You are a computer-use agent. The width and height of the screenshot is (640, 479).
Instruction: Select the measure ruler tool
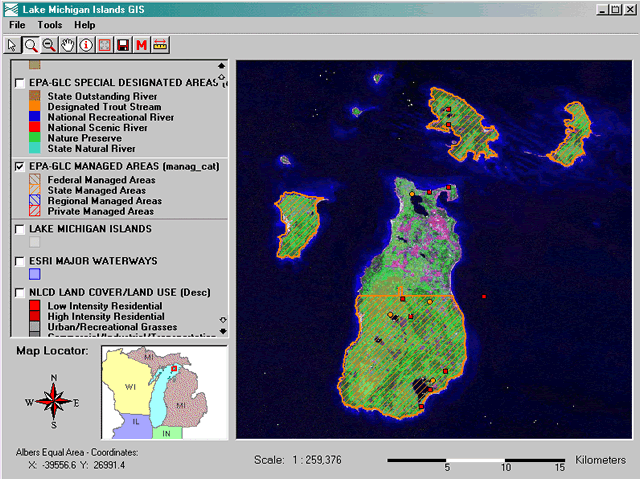click(x=160, y=45)
